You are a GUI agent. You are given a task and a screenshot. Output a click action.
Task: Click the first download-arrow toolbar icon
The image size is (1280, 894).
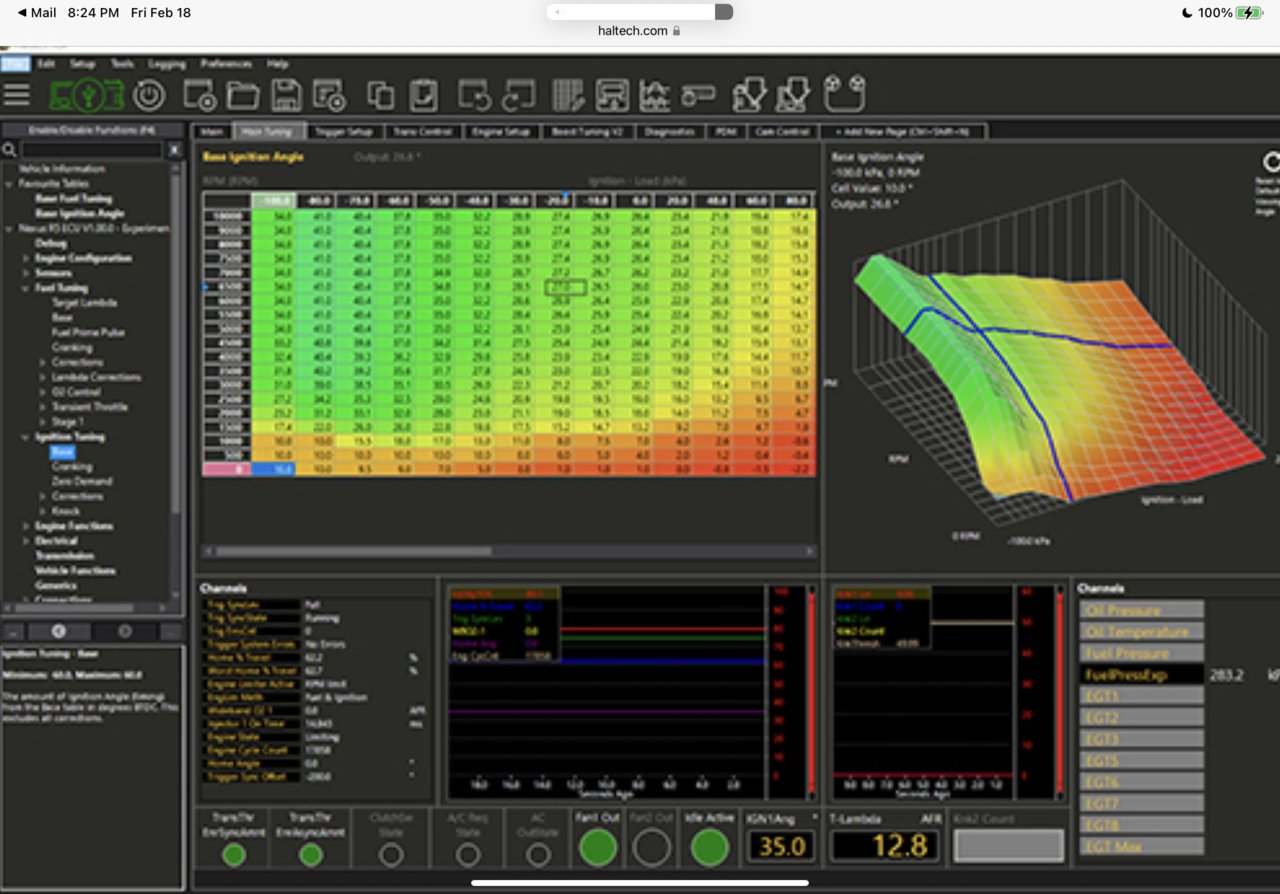click(750, 95)
